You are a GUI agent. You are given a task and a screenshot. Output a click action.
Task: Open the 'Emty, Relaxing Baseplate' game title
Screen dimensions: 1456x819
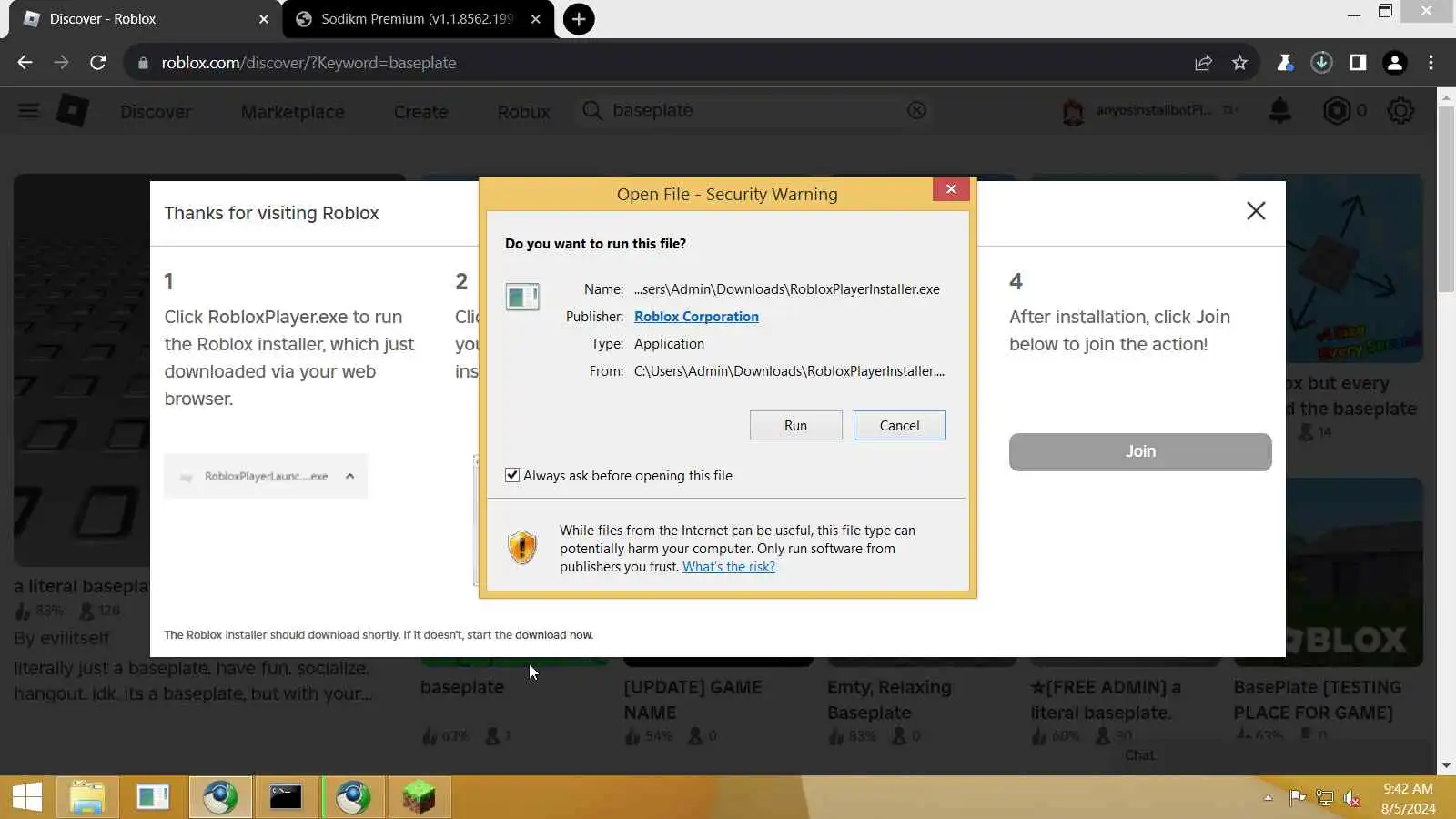889,700
